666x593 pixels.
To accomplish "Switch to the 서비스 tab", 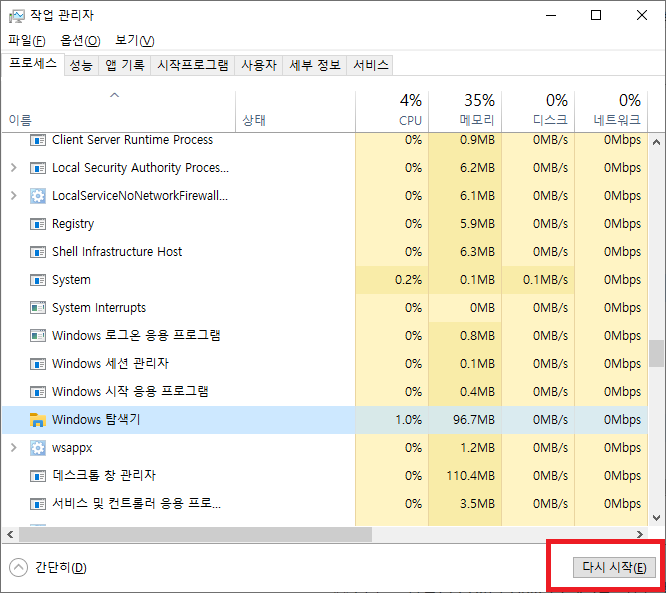I will 371,65.
